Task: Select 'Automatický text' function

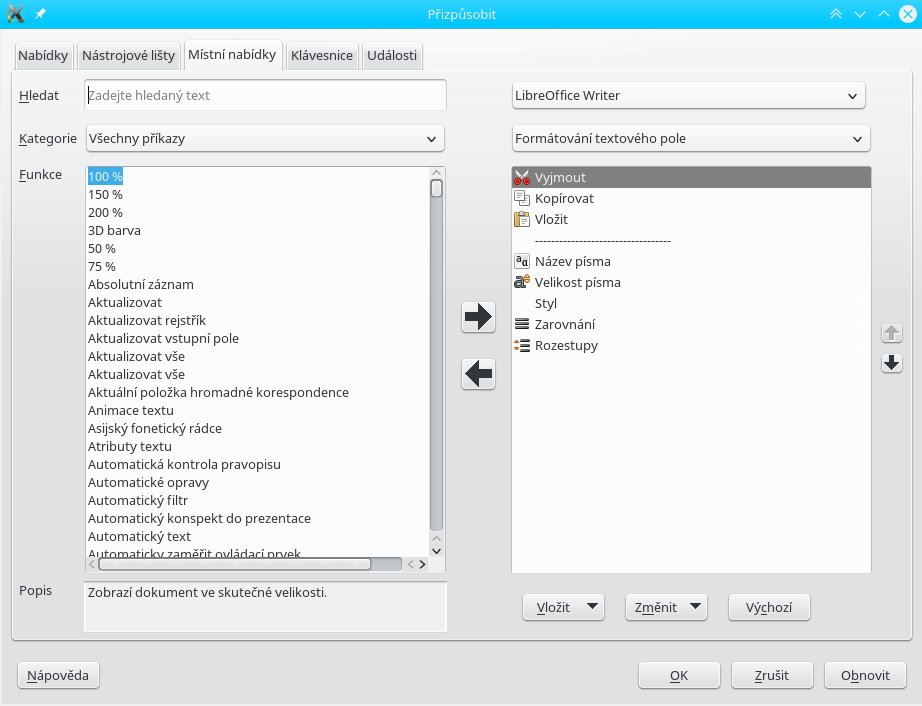Action: point(139,537)
